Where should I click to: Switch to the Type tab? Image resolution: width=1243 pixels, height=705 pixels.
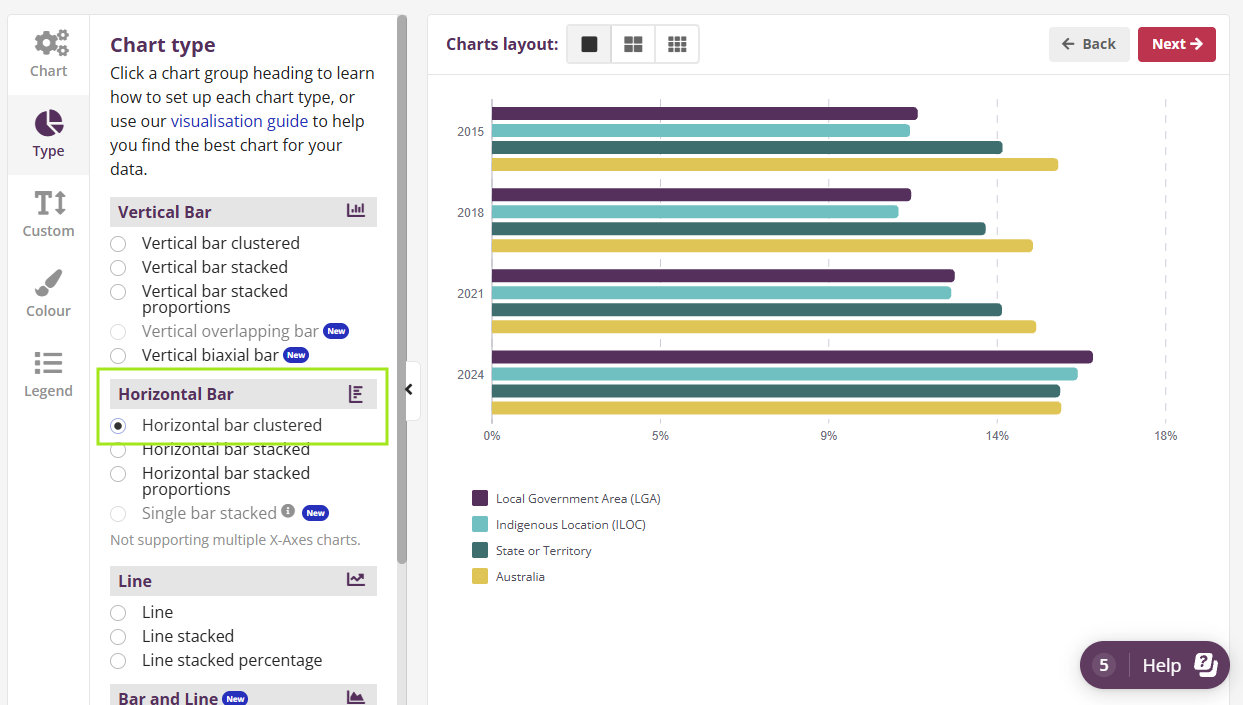48,135
